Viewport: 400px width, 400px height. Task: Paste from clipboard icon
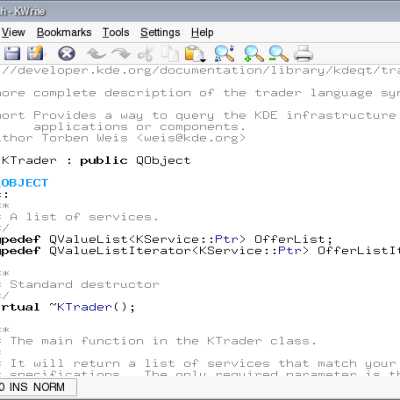click(195, 54)
